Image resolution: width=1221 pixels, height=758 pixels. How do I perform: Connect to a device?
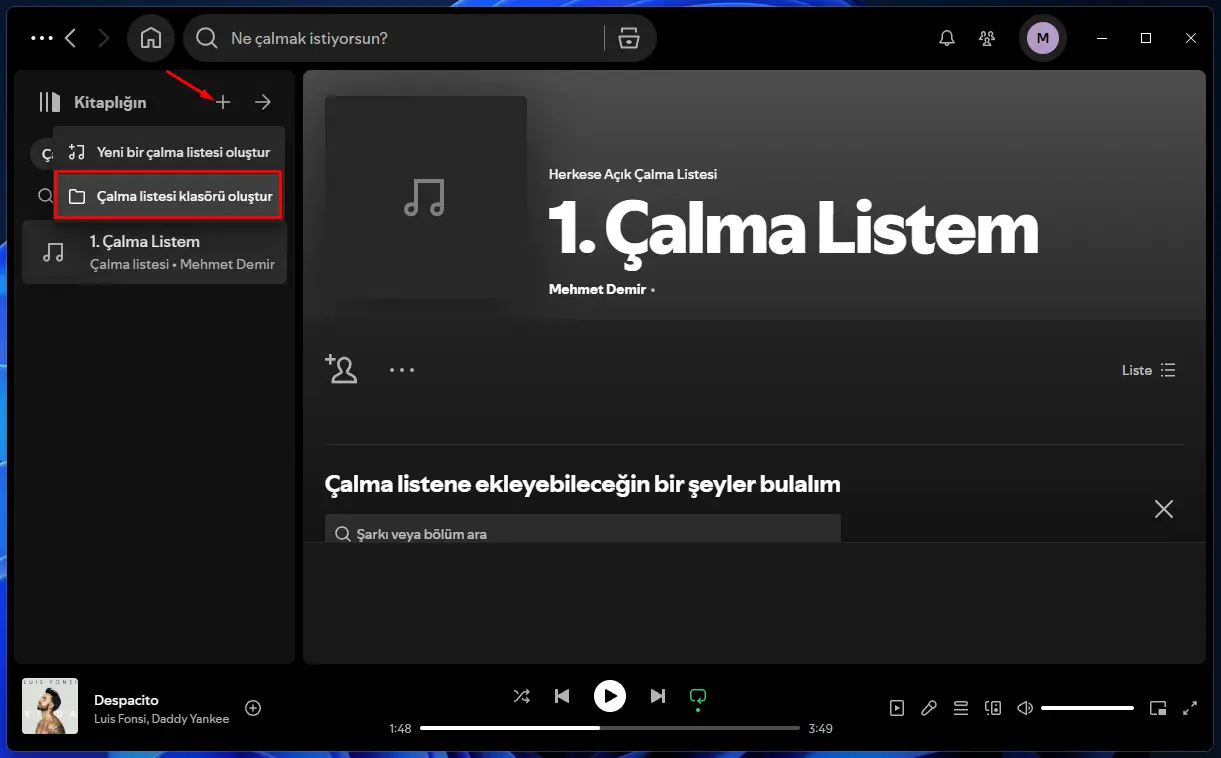point(993,708)
